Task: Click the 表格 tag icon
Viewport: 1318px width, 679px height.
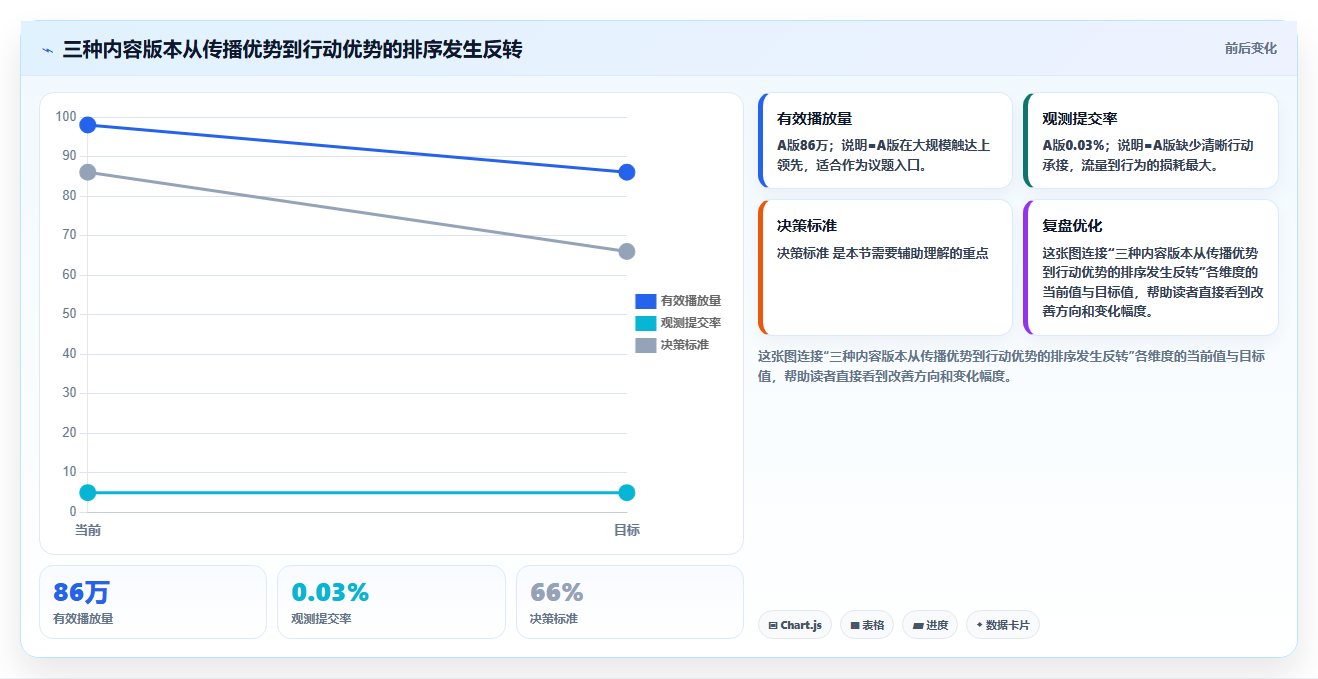Action: coord(855,626)
